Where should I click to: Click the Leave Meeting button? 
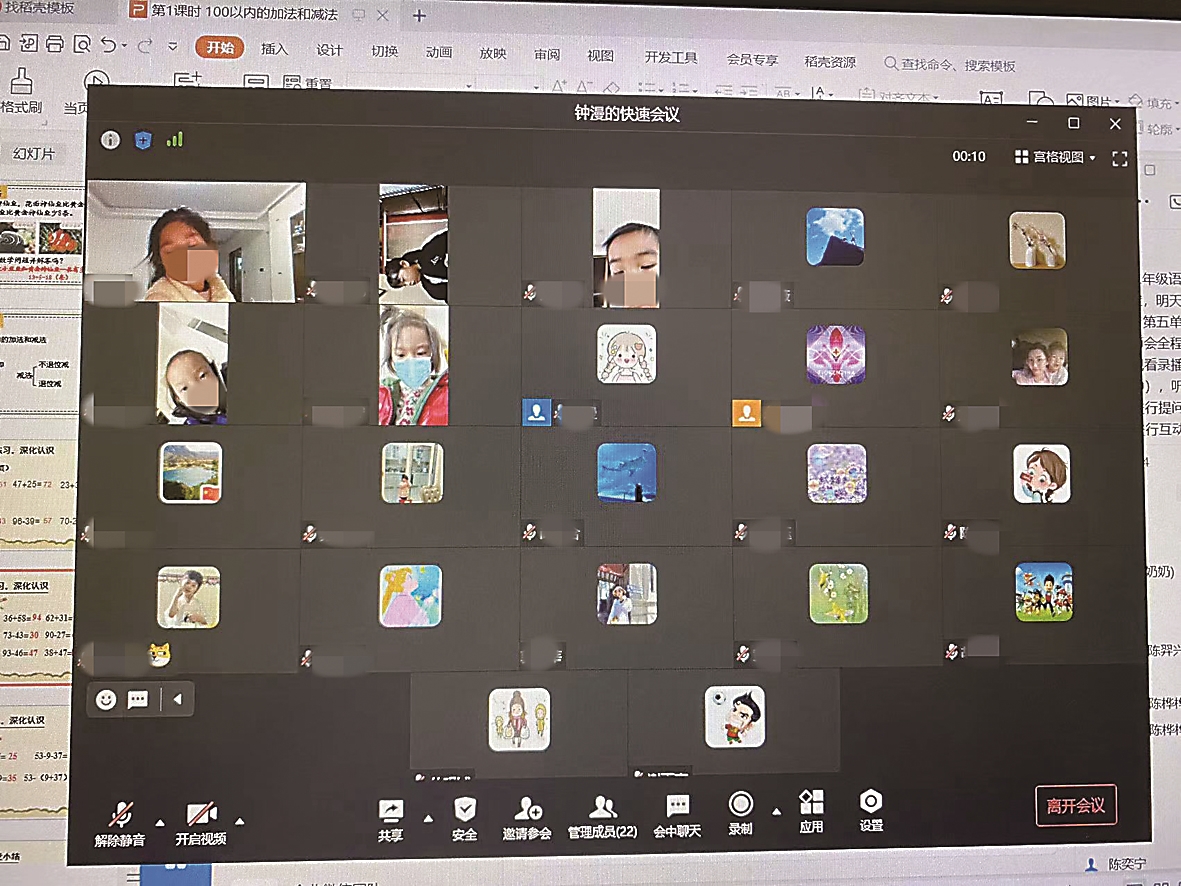(x=1075, y=806)
